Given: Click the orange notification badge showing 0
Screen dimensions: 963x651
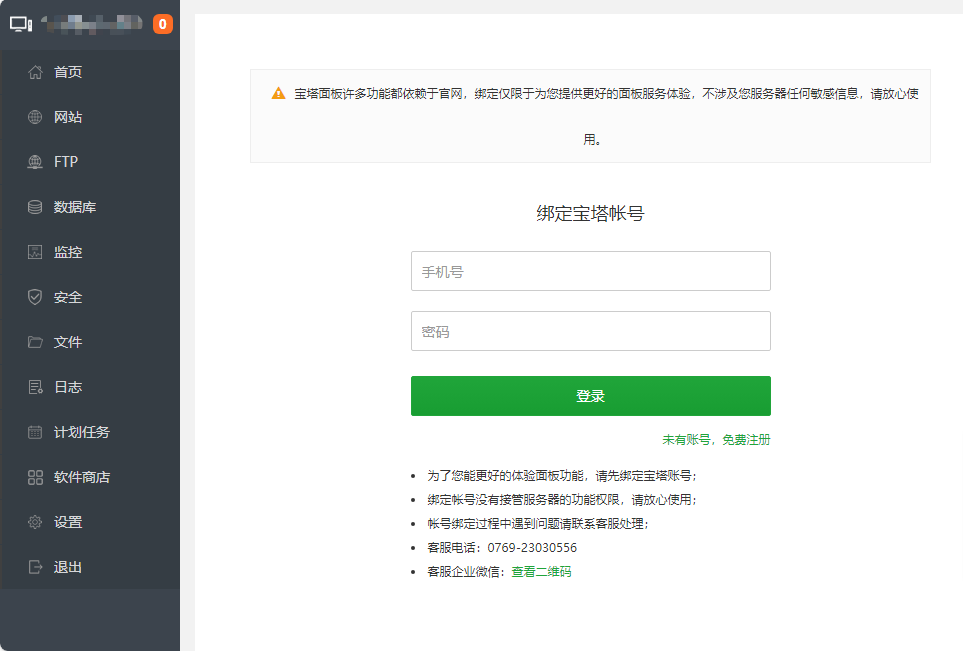Looking at the screenshot, I should pyautogui.click(x=163, y=24).
